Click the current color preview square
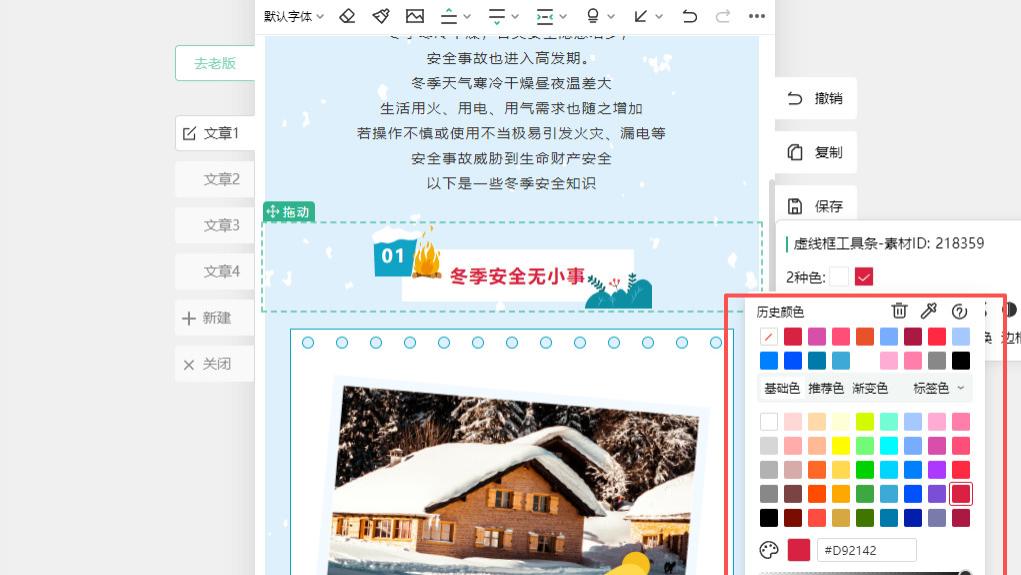 [x=798, y=550]
